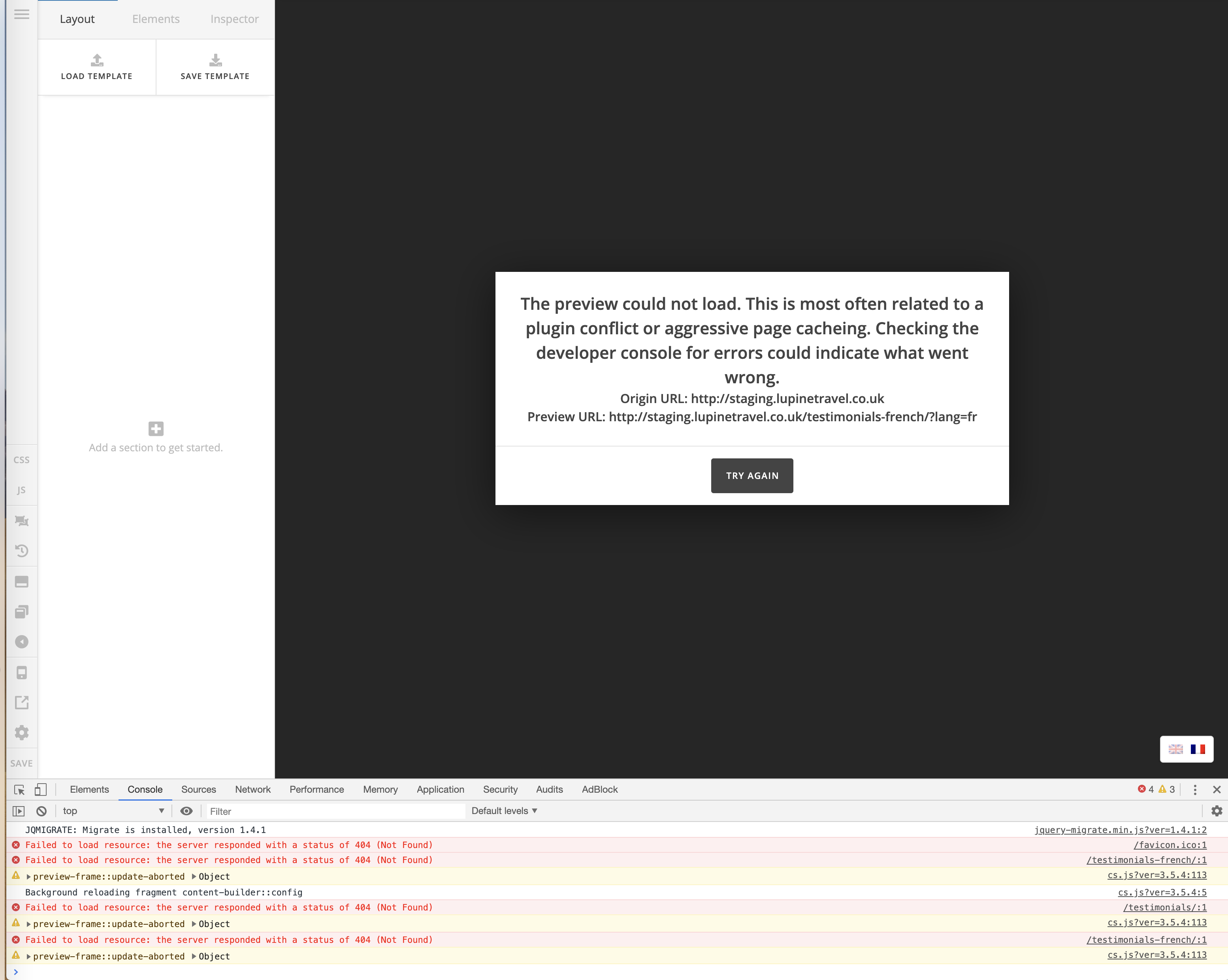Open the hamburger menu icon
This screenshot has width=1228, height=980.
[x=22, y=14]
